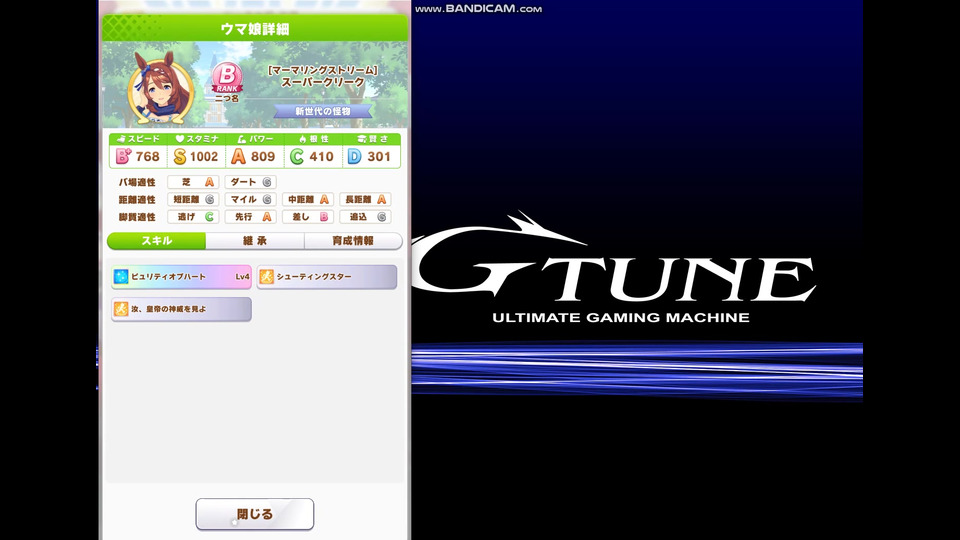Click the 新世代の怪物 title banner
960x540 pixels.
[x=323, y=111]
